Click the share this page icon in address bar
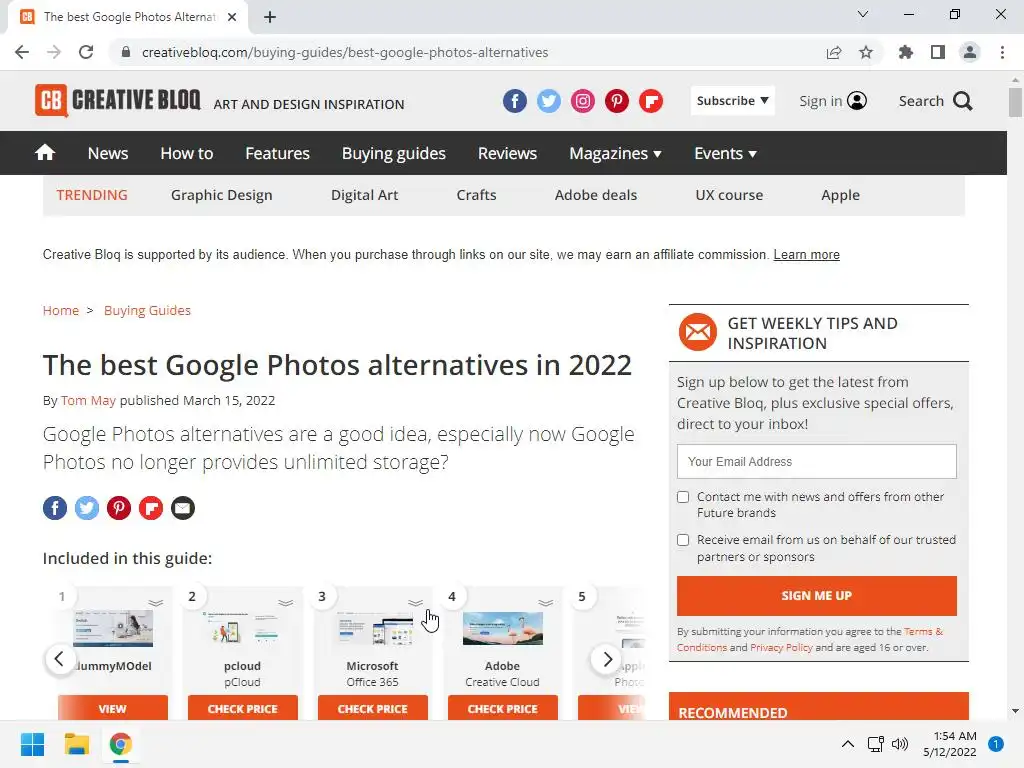Image resolution: width=1024 pixels, height=768 pixels. (834, 52)
